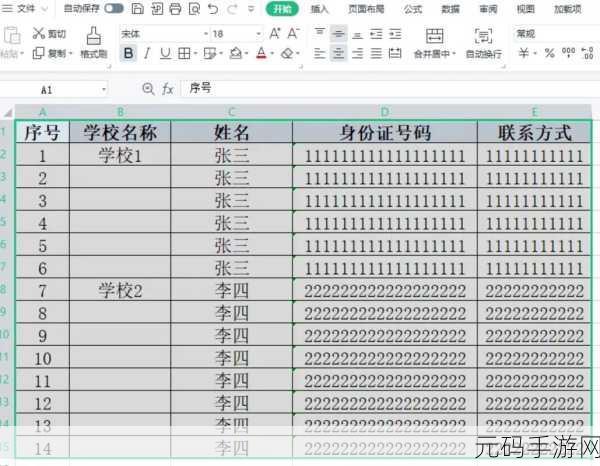The height and width of the screenshot is (466, 600).
Task: Click the 剪切 cut button
Action: click(x=49, y=34)
